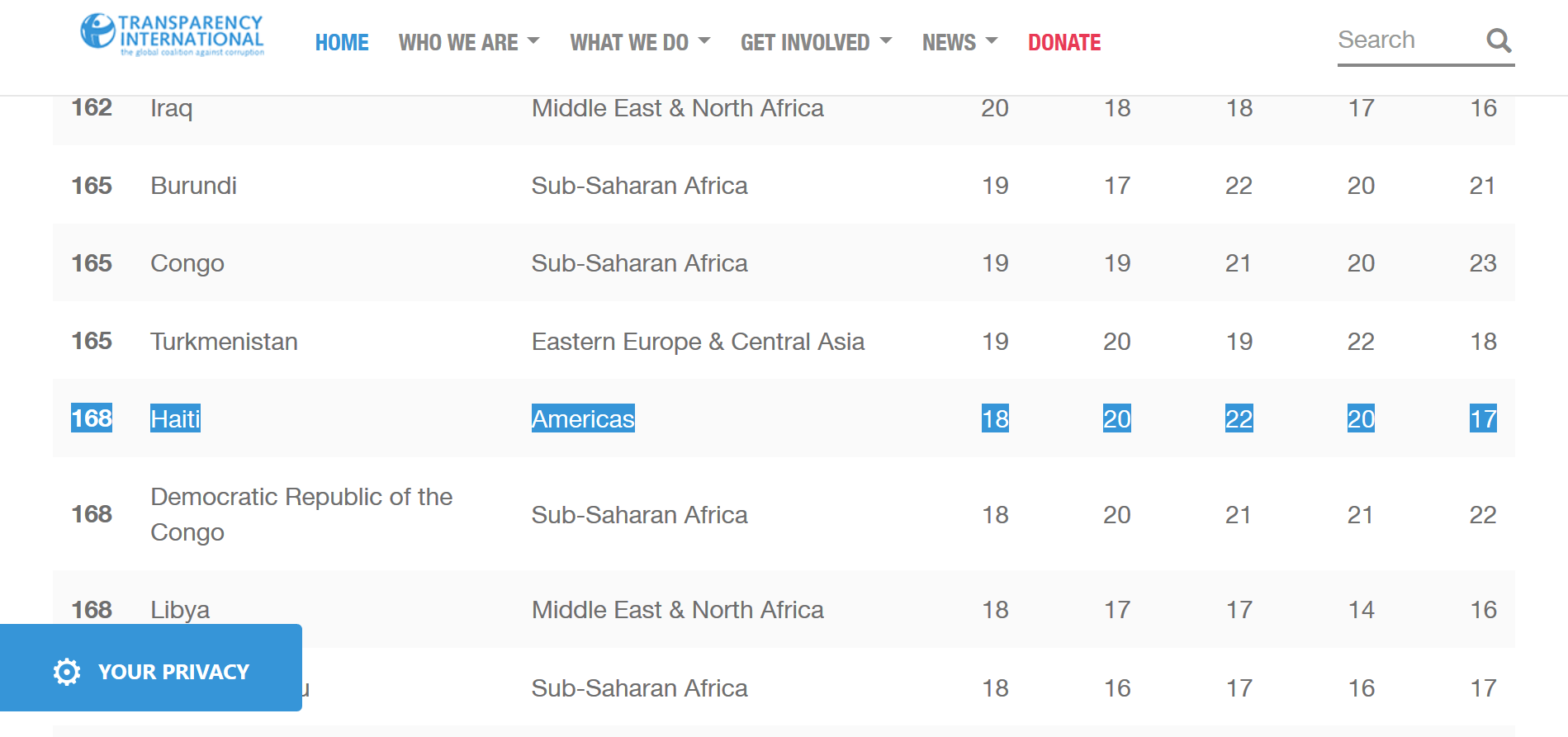Click the Burundi row country name
Viewport: 1568px width, 737px height.
(193, 186)
